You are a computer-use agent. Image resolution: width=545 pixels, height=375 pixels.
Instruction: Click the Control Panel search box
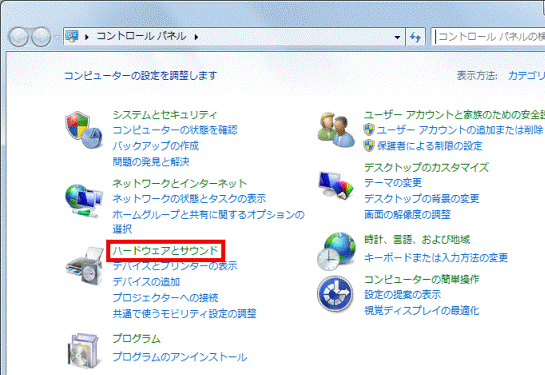(488, 36)
